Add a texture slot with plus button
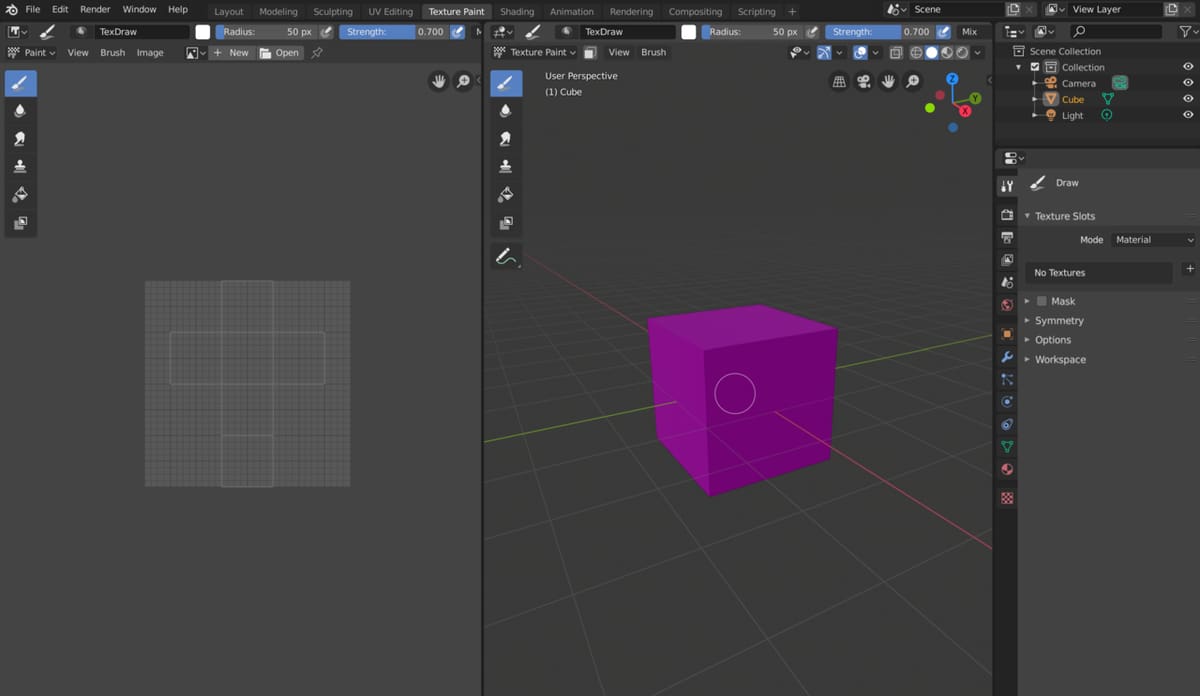Image resolution: width=1200 pixels, height=696 pixels. [1189, 269]
